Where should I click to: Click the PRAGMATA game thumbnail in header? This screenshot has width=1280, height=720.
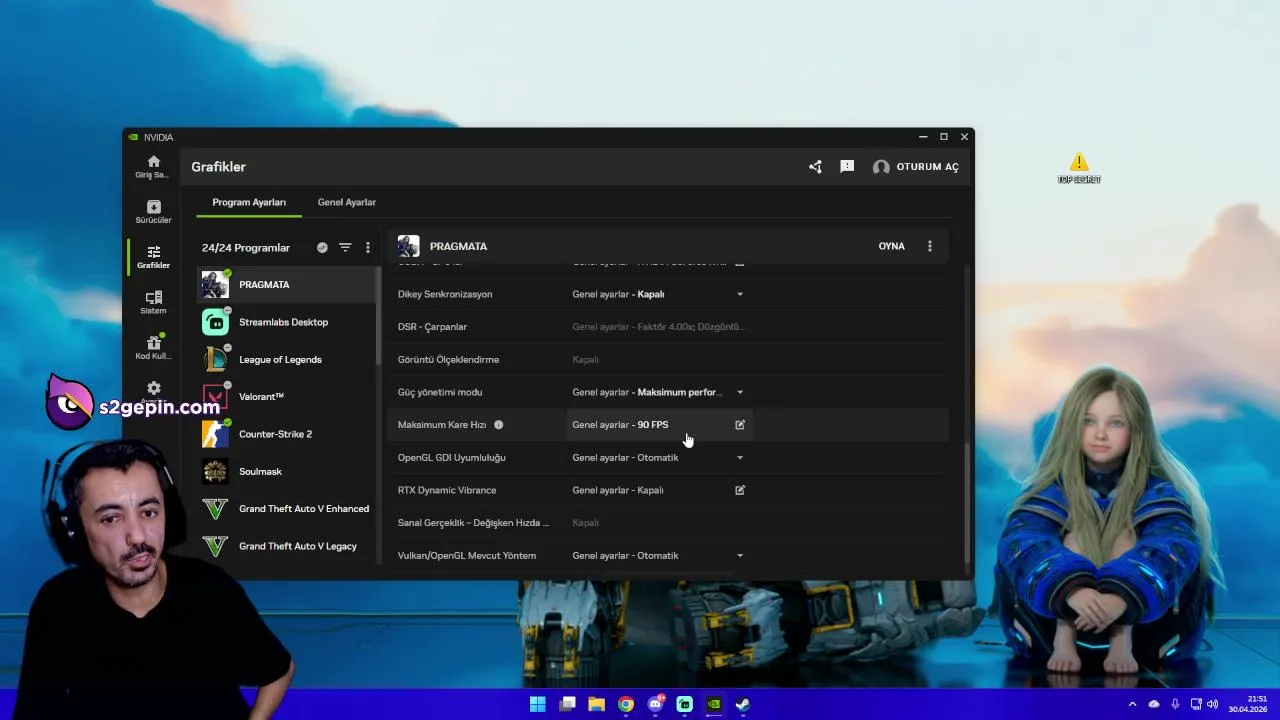(x=408, y=246)
